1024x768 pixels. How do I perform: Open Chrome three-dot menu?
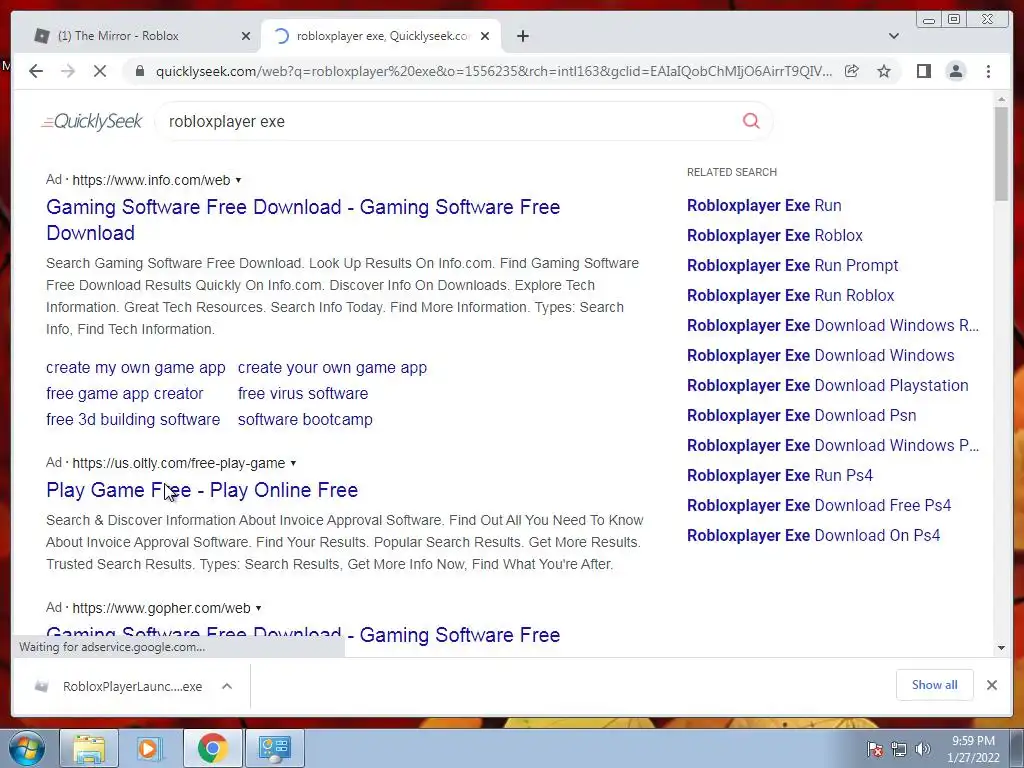989,71
